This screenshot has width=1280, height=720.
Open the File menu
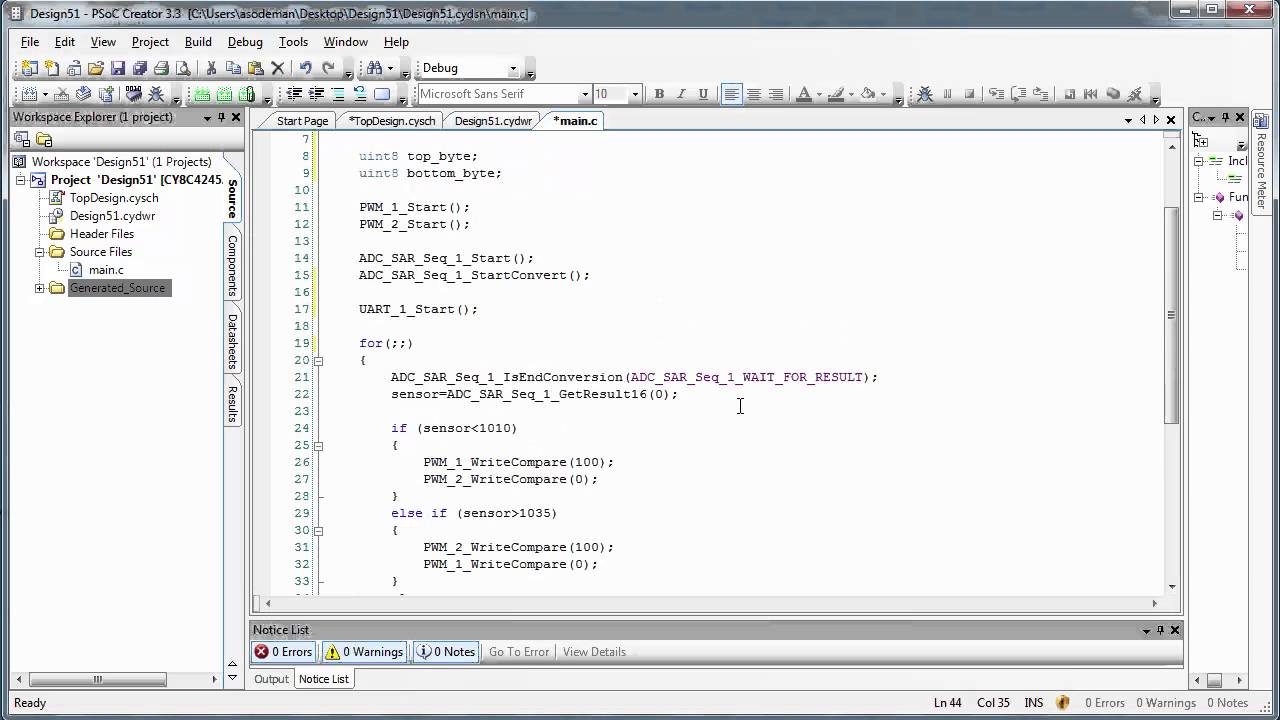[30, 42]
